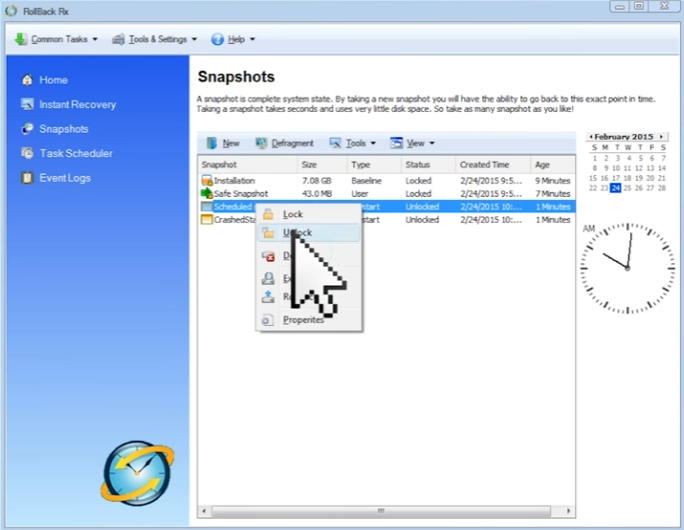
Task: Click the New snapshot toolbar icon
Action: pos(212,143)
